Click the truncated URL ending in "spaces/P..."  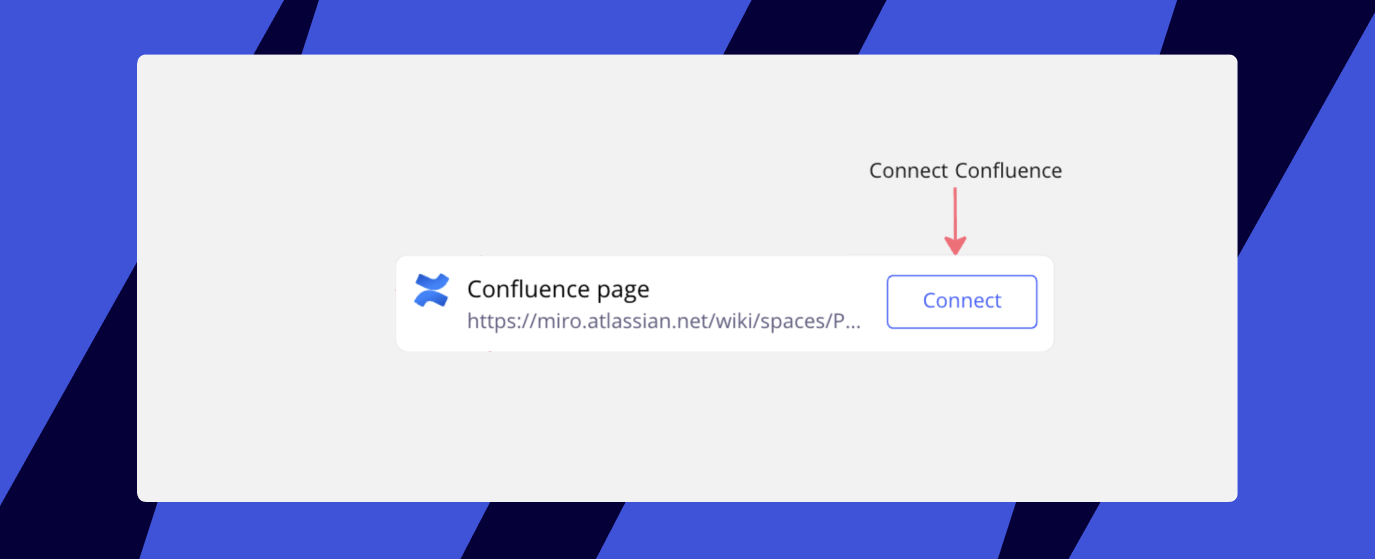tap(664, 322)
